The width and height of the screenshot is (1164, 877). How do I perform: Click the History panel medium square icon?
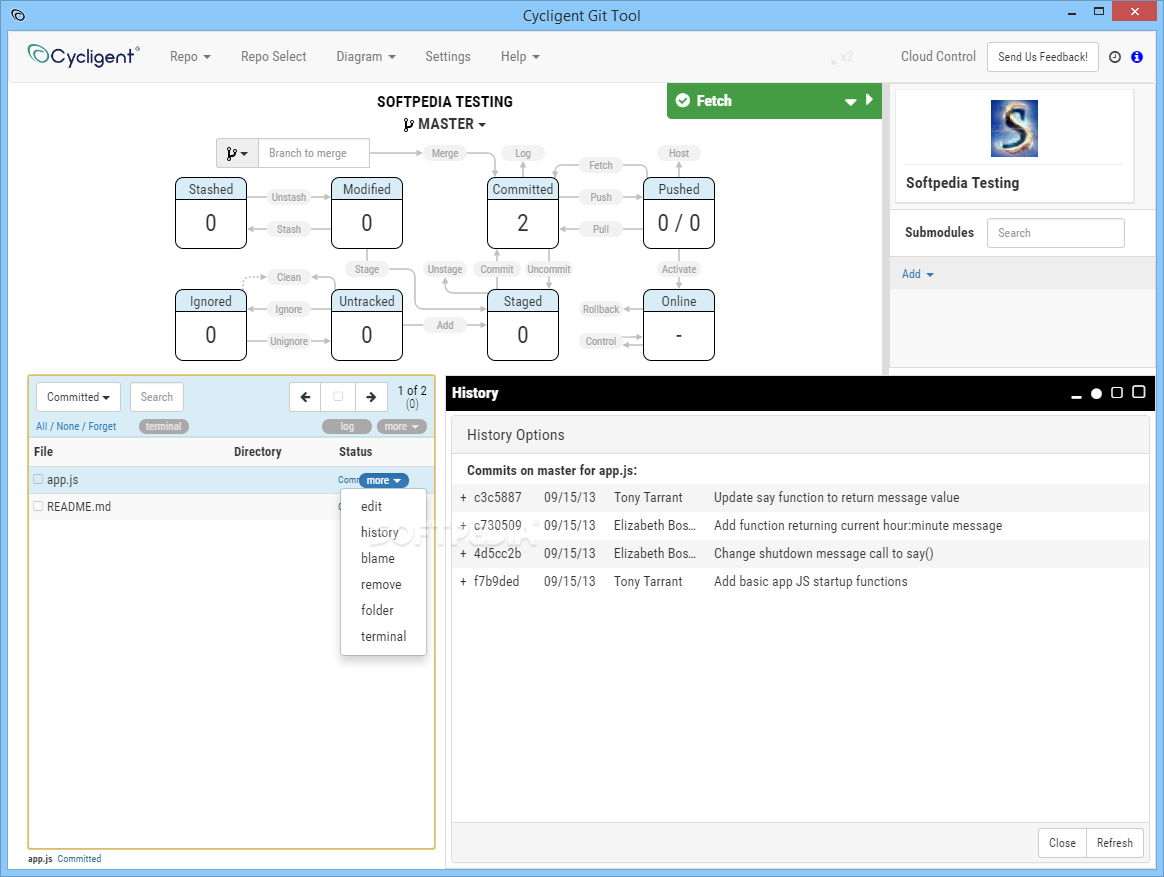click(x=1116, y=393)
